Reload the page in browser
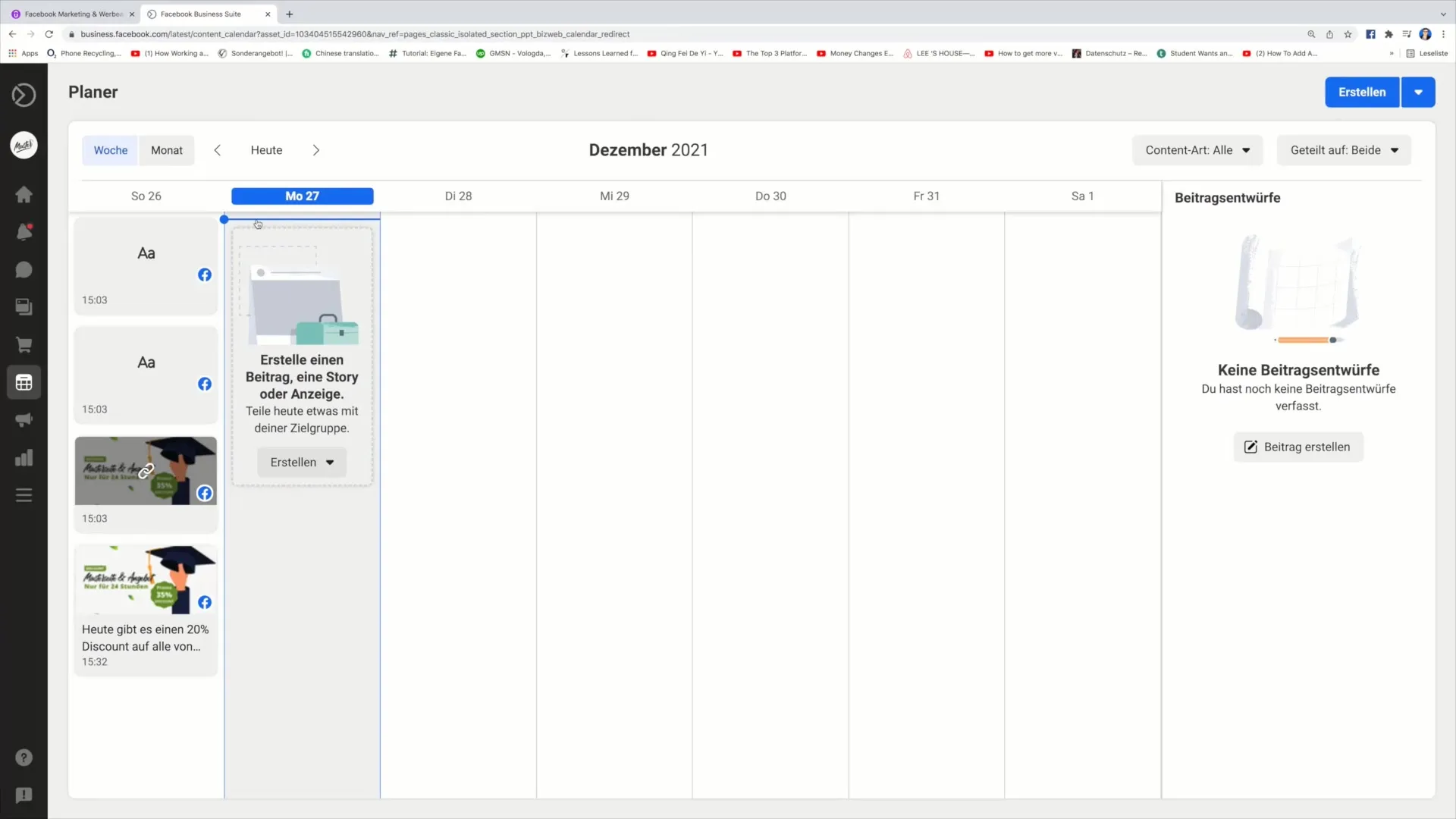 [49, 34]
